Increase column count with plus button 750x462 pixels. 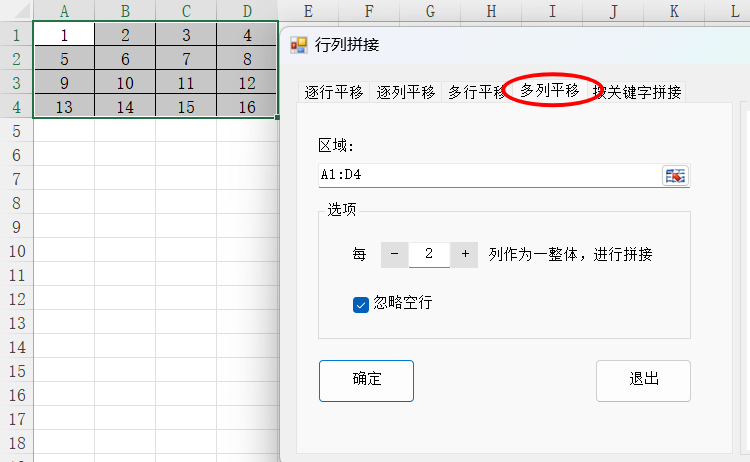tap(465, 254)
